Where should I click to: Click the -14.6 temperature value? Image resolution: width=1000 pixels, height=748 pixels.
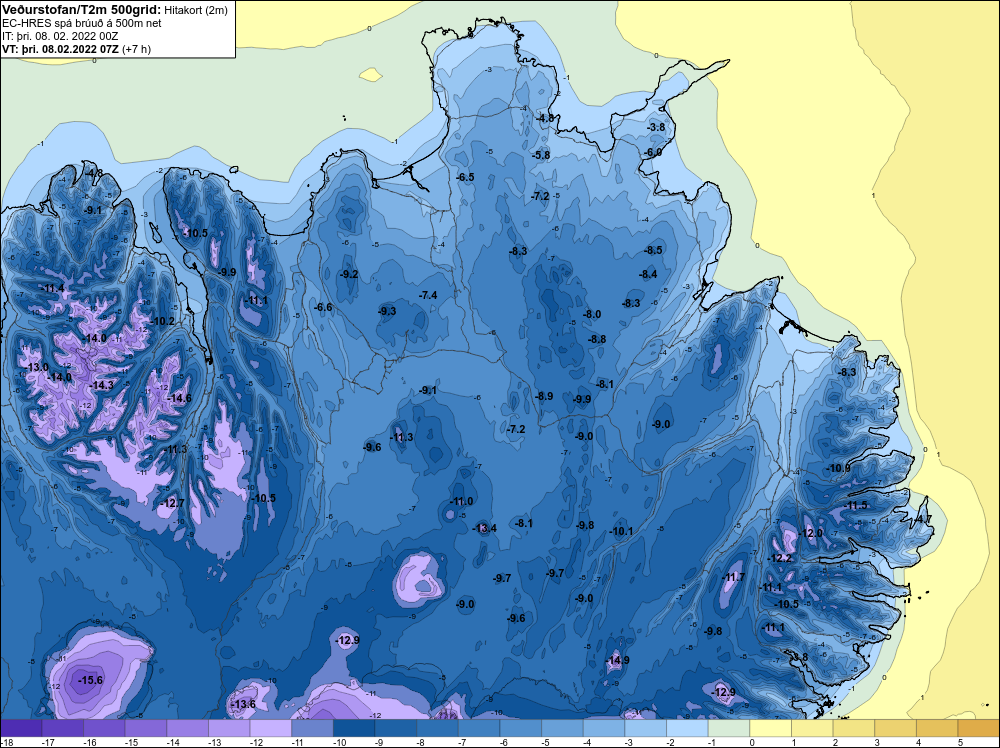(179, 398)
